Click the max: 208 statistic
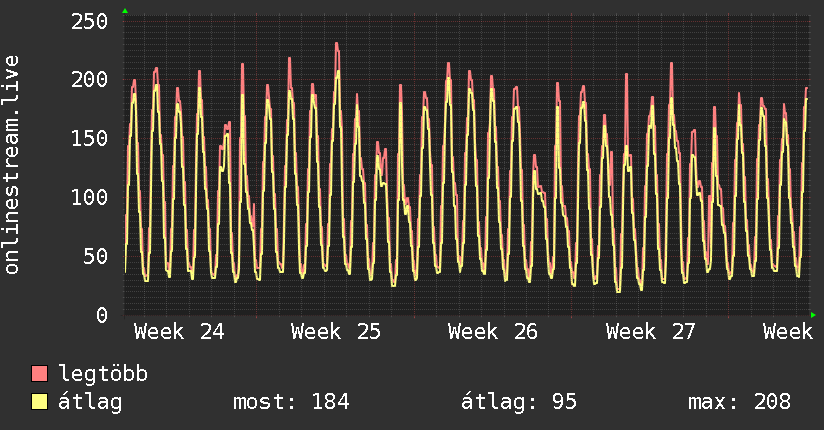The image size is (824, 430). 739,402
